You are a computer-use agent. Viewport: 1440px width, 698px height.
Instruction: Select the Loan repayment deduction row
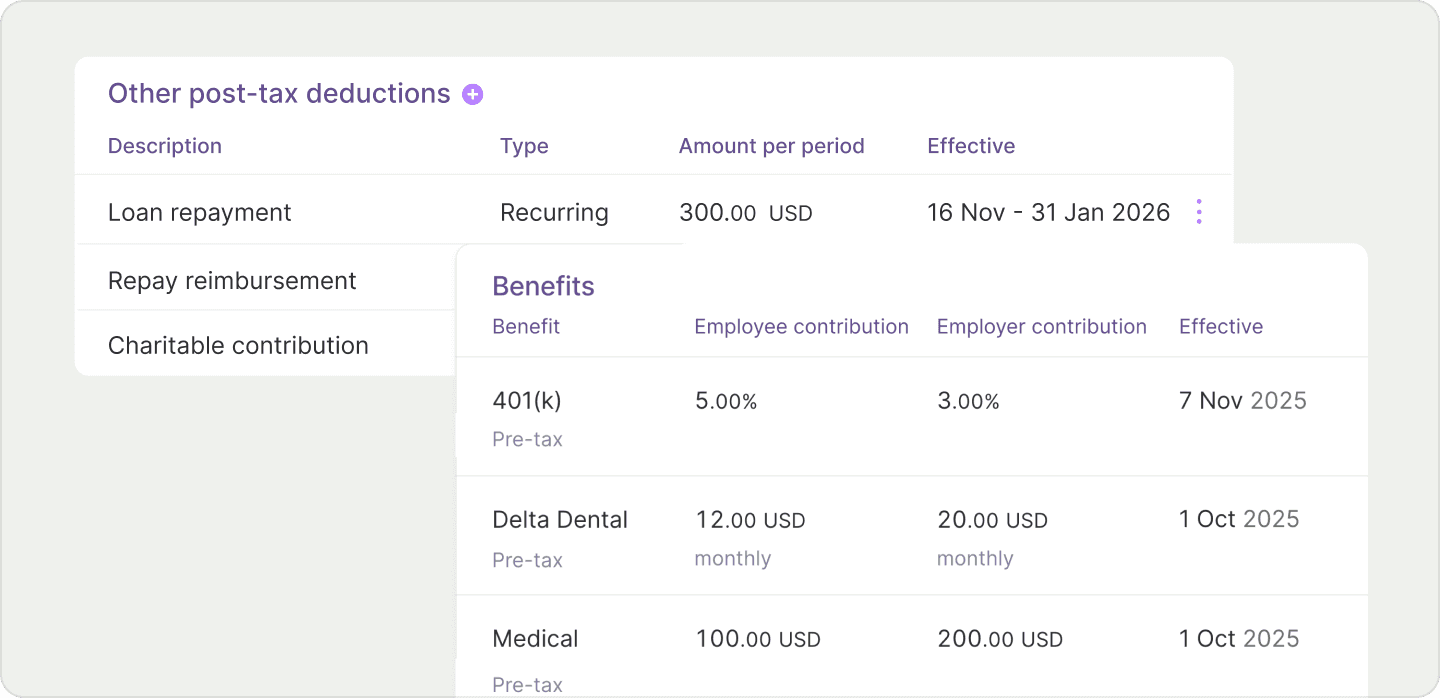(200, 212)
